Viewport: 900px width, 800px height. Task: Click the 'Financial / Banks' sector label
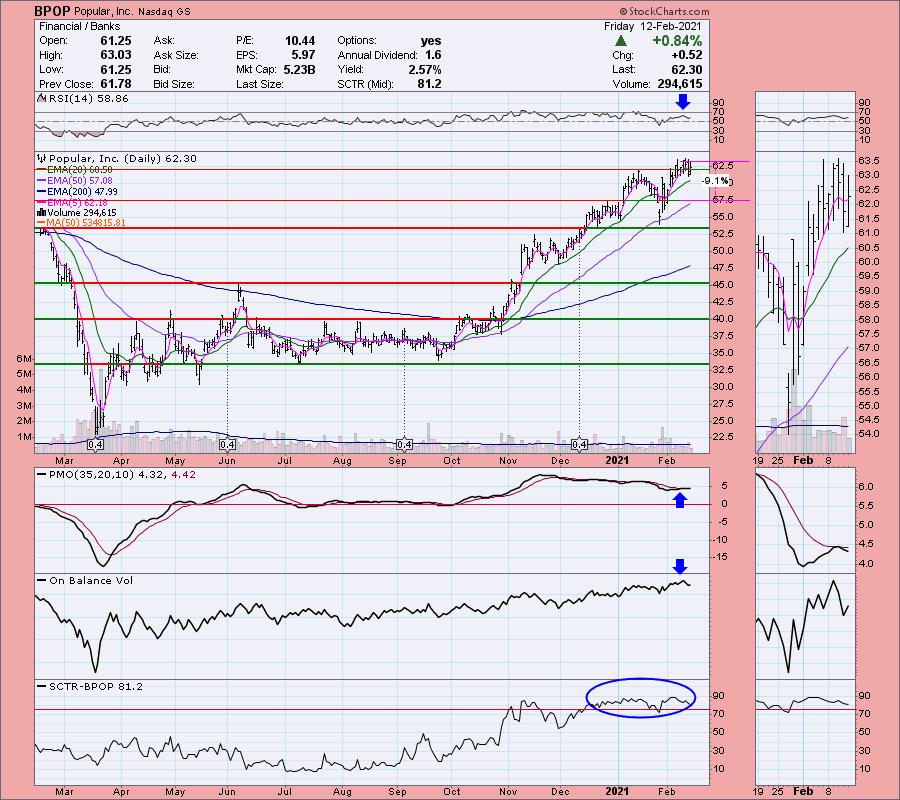coord(80,26)
